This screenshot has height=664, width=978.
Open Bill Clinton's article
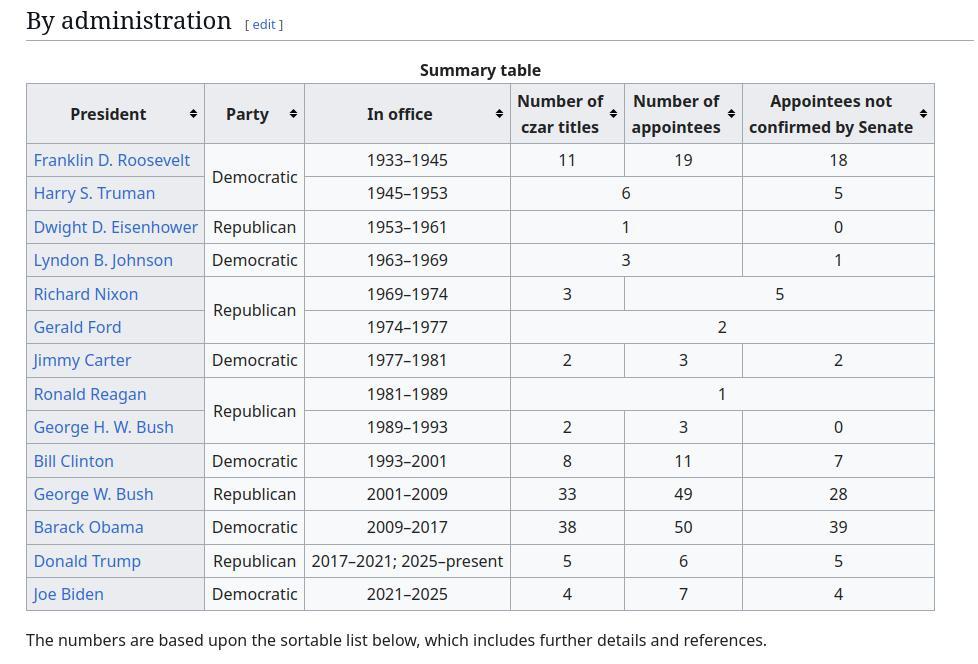[74, 461]
